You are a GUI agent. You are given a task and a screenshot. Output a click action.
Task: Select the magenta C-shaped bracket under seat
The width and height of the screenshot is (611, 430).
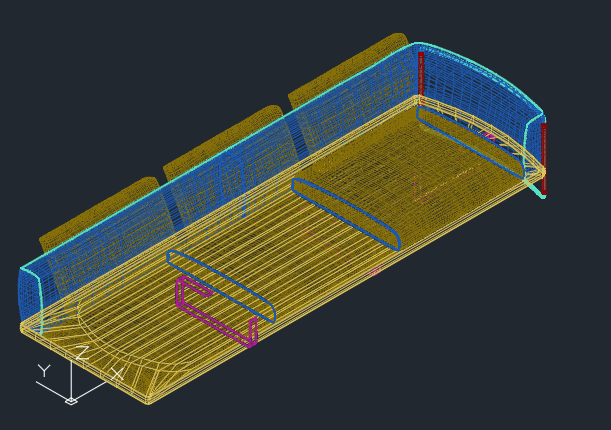coord(216,312)
